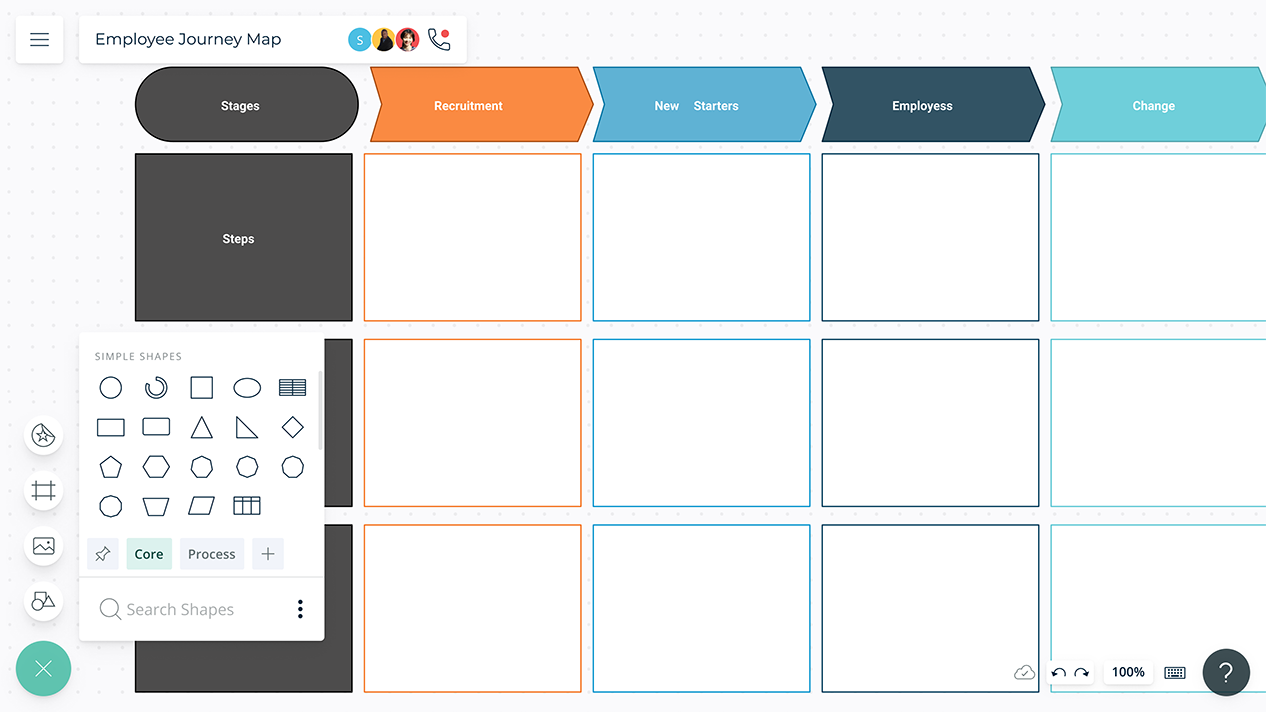Select the trapezoid shape

(156, 506)
